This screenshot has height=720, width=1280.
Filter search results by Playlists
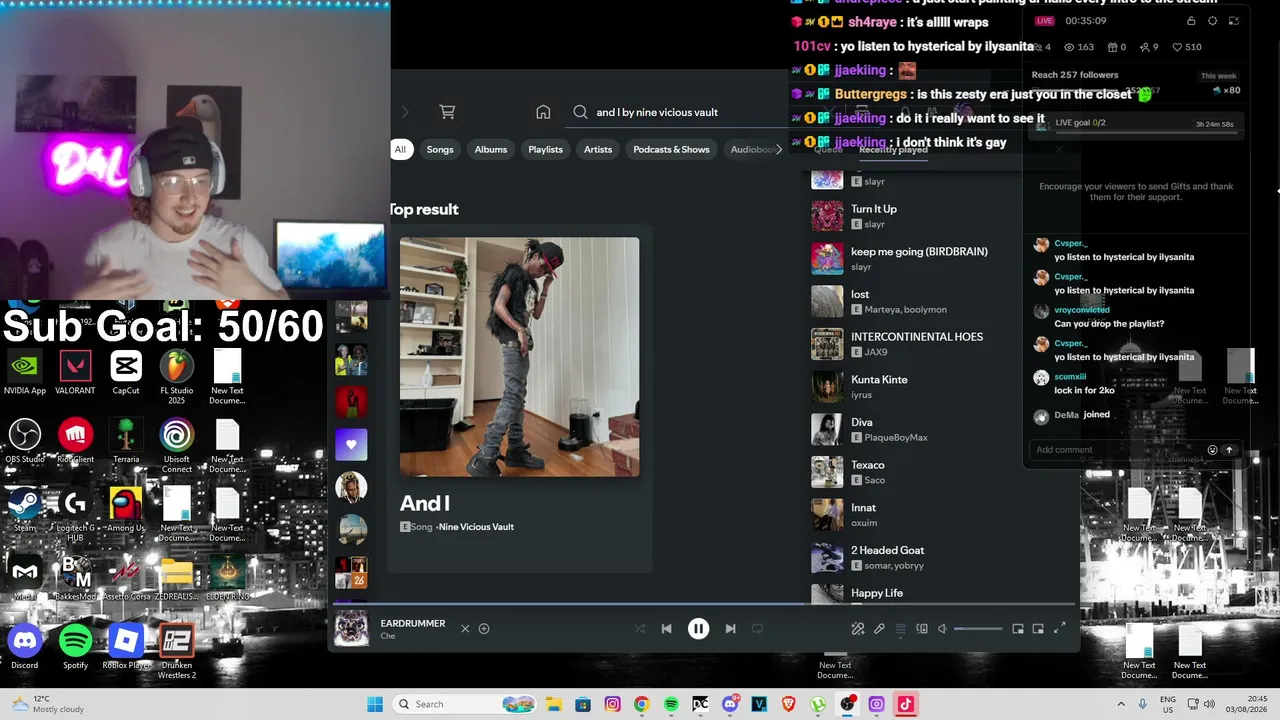tap(545, 150)
